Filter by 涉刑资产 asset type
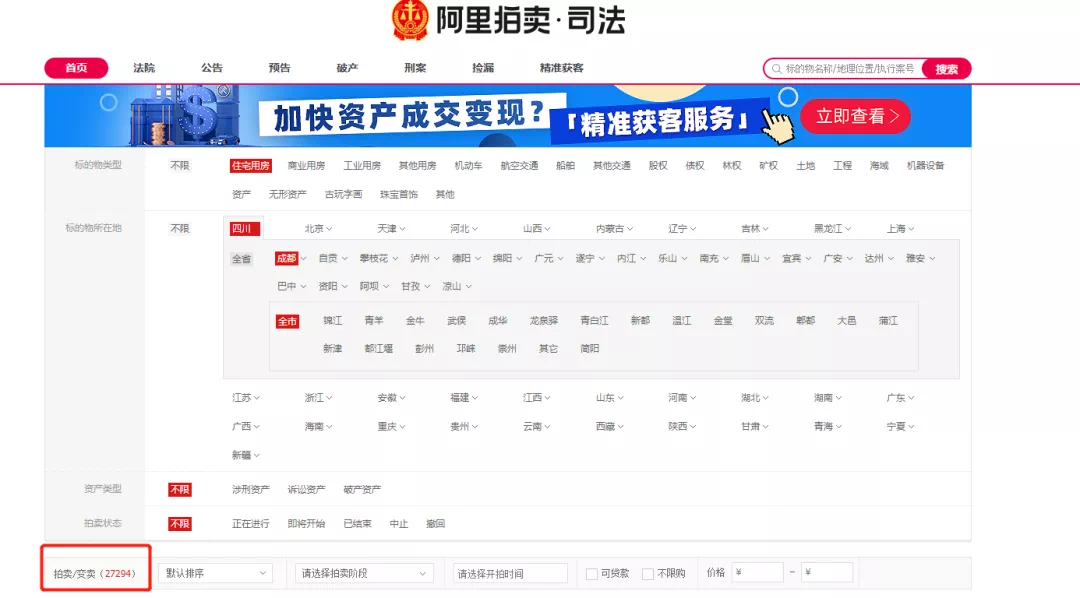 click(251, 490)
